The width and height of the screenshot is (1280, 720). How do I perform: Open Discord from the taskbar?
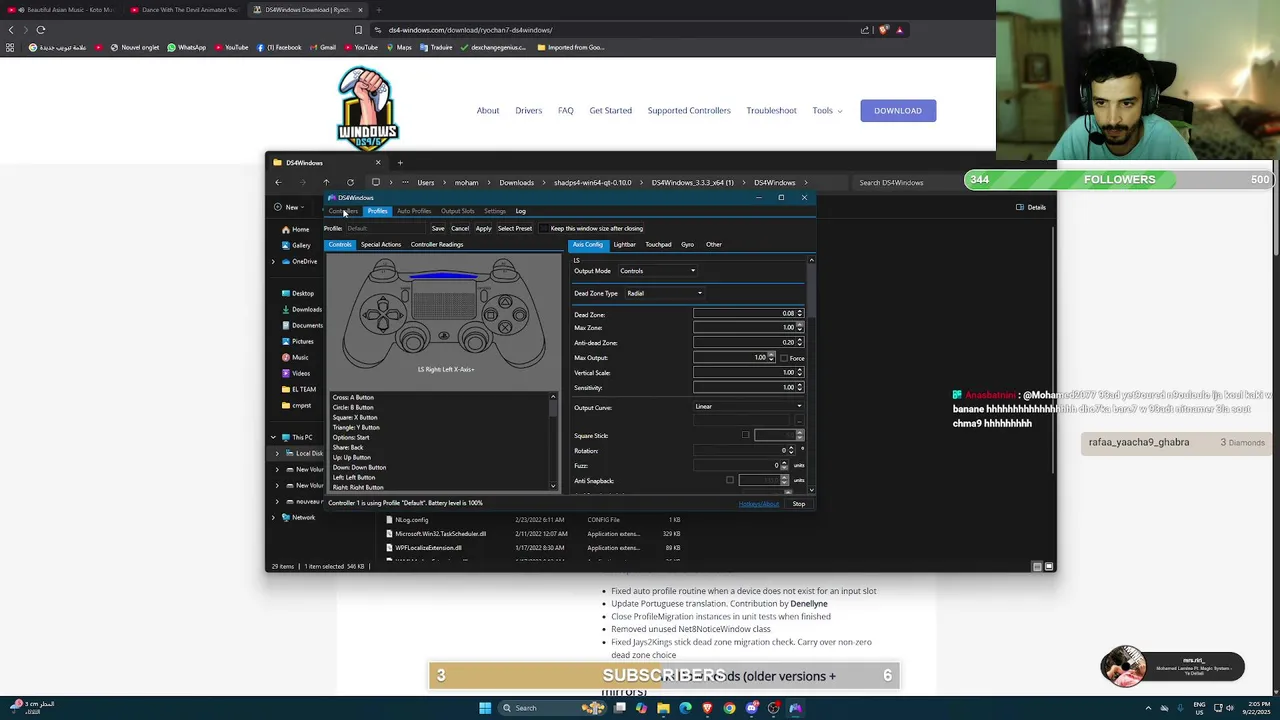[x=751, y=708]
